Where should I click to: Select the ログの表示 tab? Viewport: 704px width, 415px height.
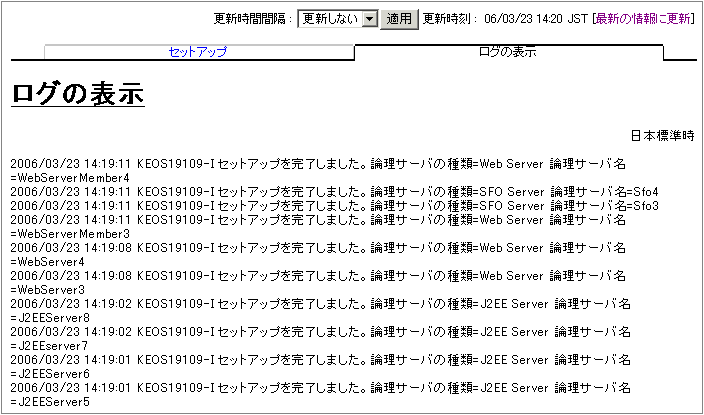pyautogui.click(x=508, y=51)
